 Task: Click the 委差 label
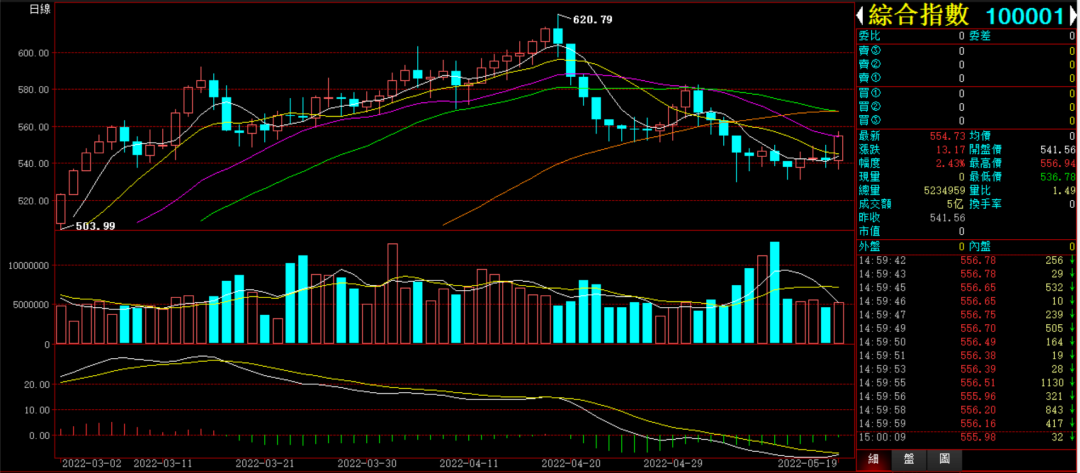[979, 36]
